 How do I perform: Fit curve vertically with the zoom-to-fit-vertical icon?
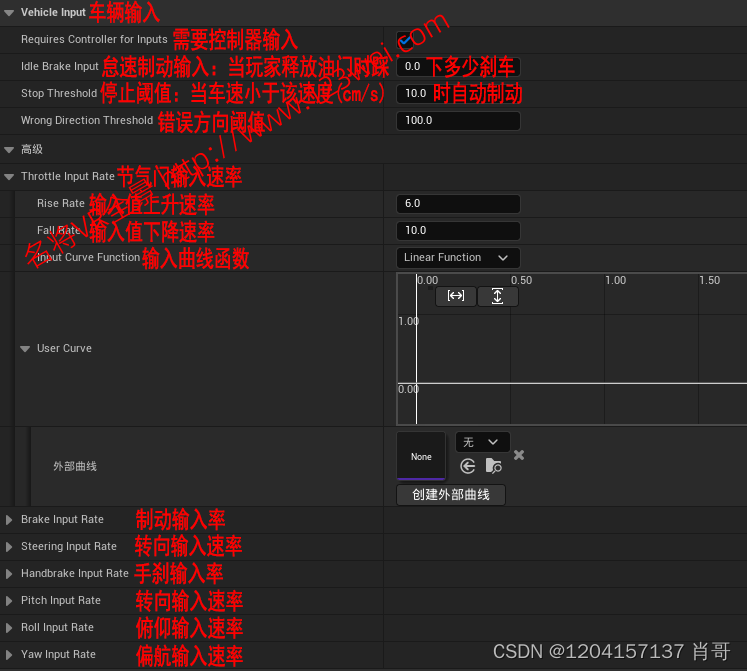(x=497, y=296)
